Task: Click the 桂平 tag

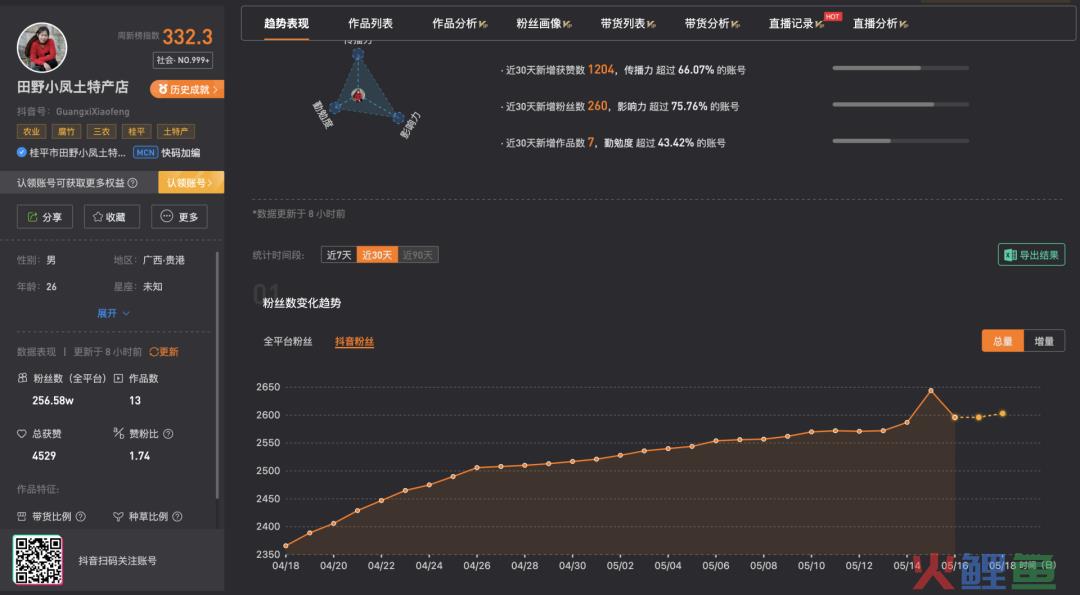Action: [136, 132]
